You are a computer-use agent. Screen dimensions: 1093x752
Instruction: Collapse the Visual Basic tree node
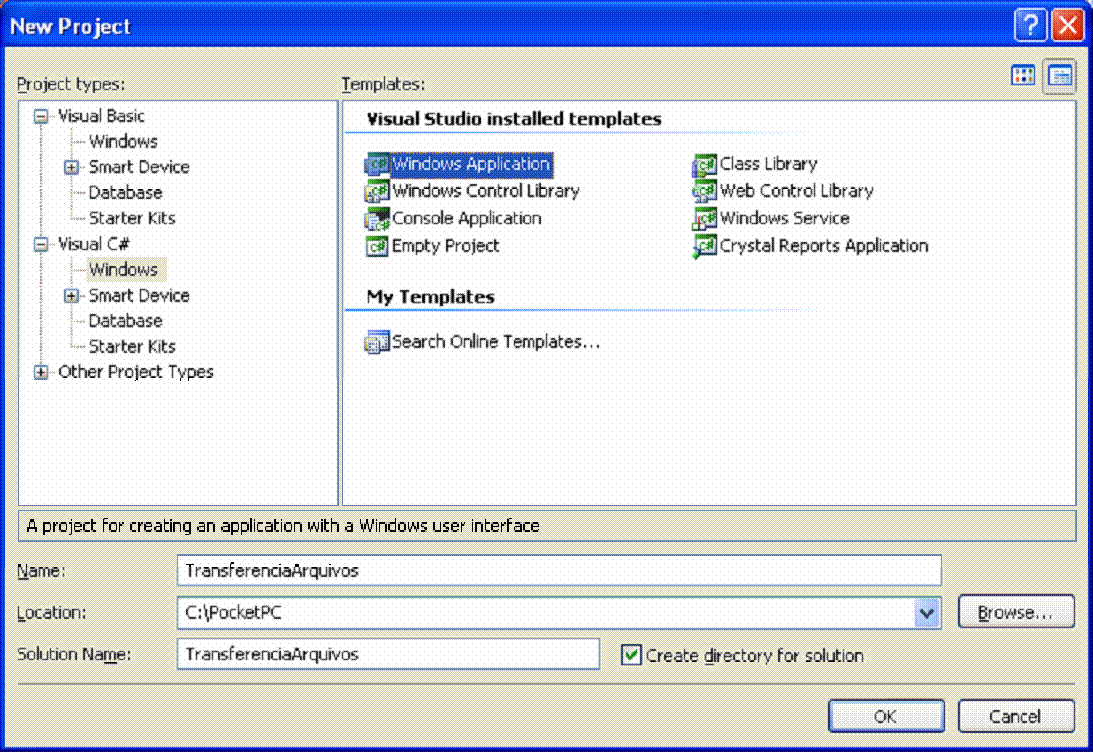[x=41, y=116]
